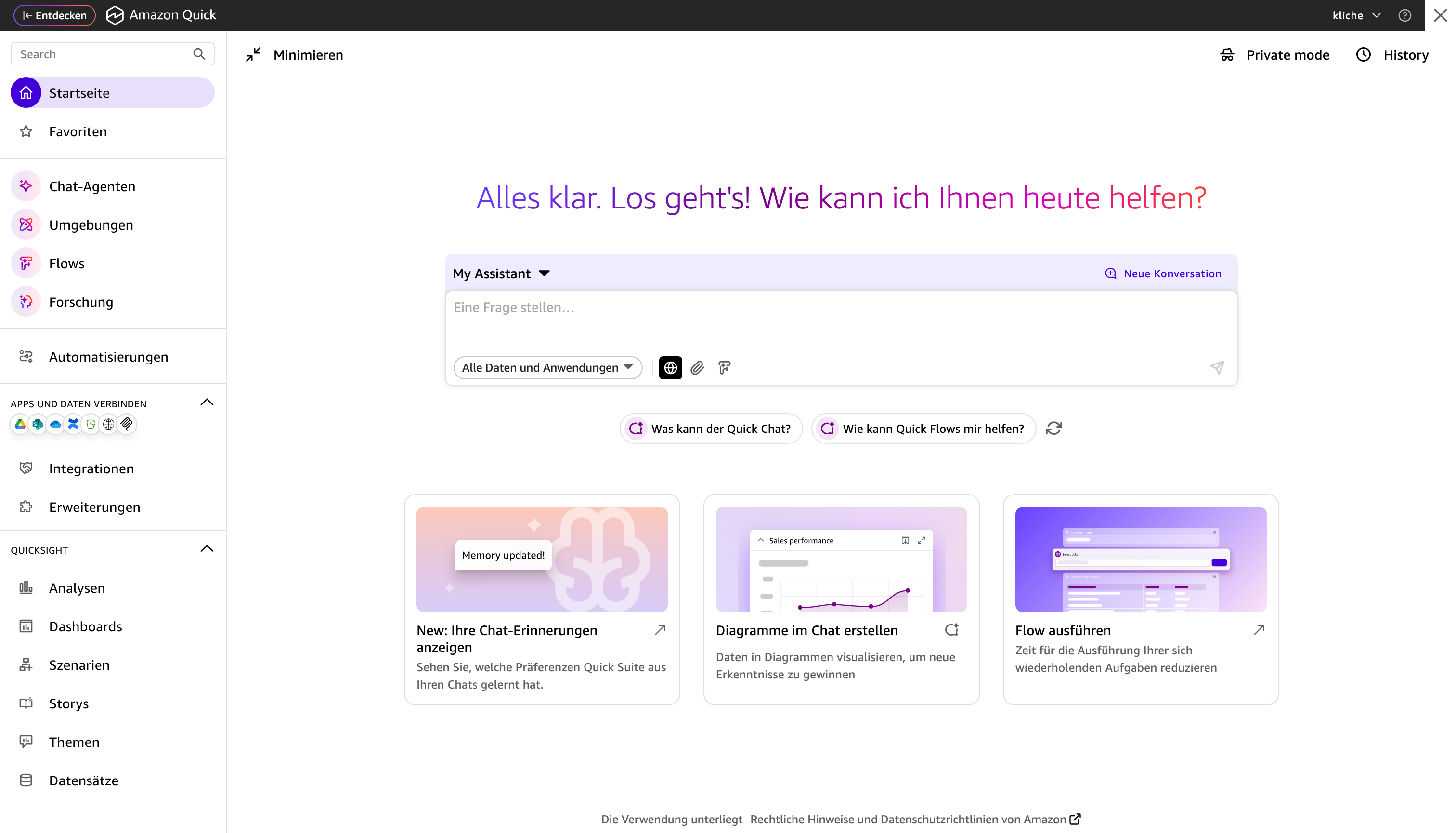Open Rechtliche Hinweise und Datenschutzrichtlinien link
Screen dimensions: 1456x833
click(x=908, y=819)
